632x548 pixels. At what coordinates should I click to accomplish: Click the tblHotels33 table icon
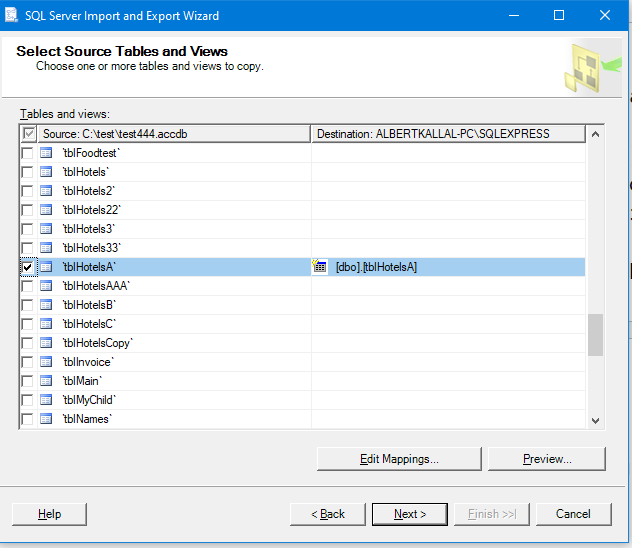(46, 248)
